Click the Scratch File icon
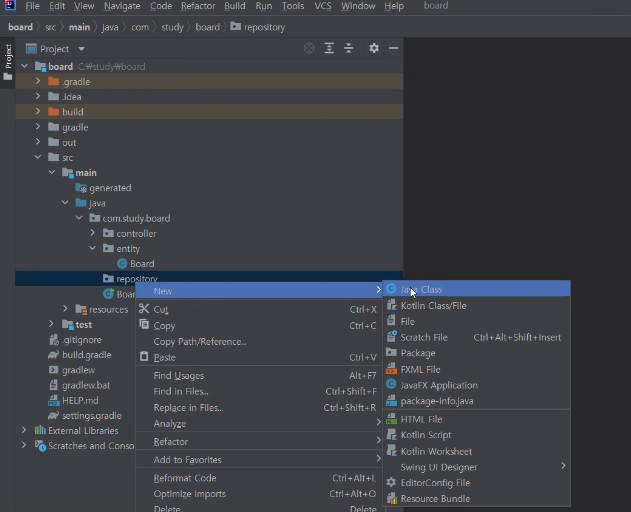Viewport: 631px width, 512px height. tap(391, 337)
